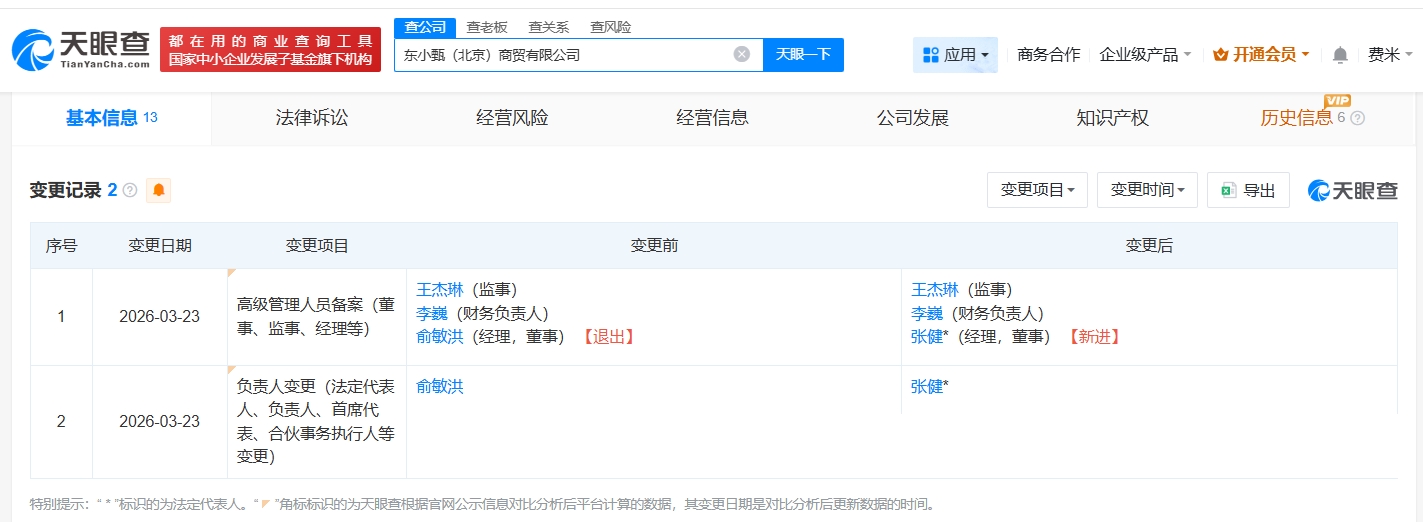
Task: Click help question mark beside 变更记录 count
Action: 130,190
